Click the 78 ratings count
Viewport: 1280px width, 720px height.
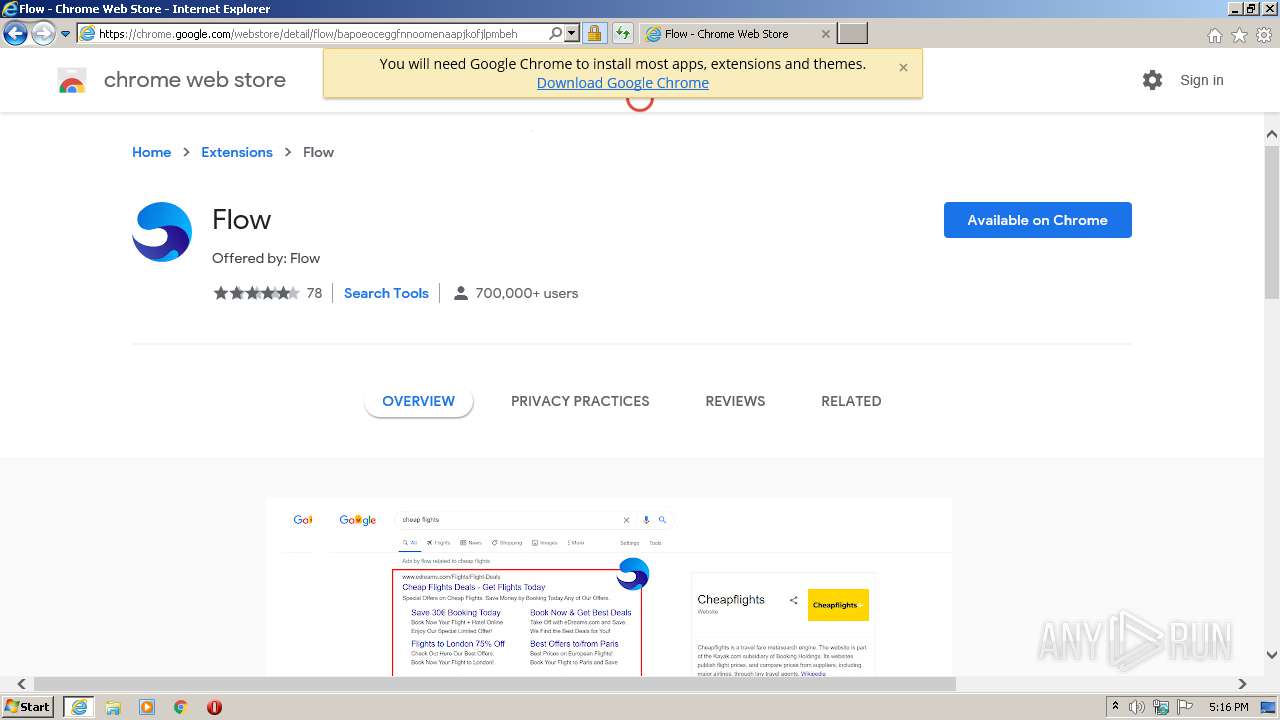(x=314, y=293)
